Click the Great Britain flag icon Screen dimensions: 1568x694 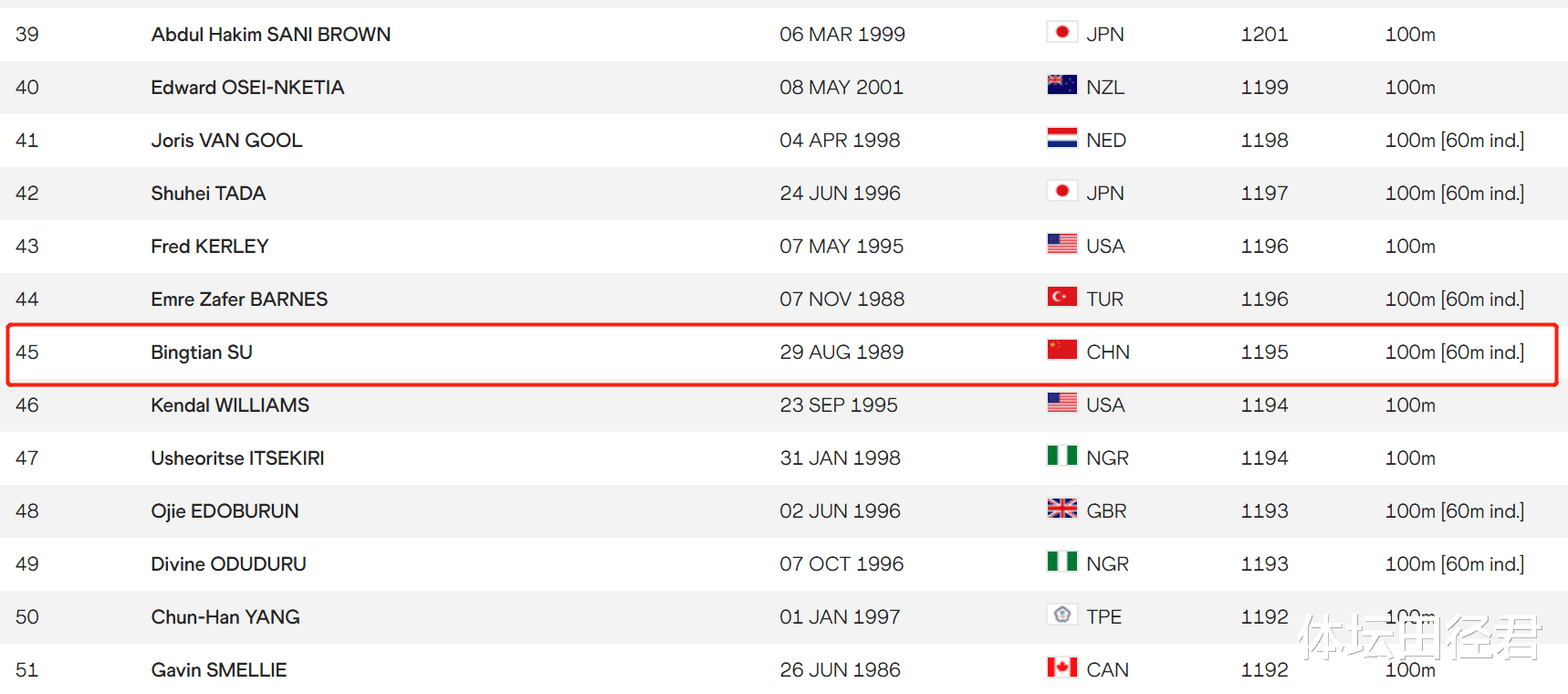[x=1061, y=509]
